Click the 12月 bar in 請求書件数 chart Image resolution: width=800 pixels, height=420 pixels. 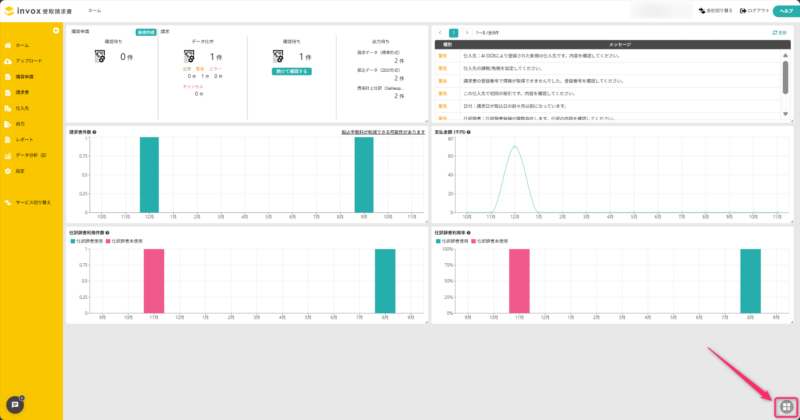pyautogui.click(x=149, y=175)
